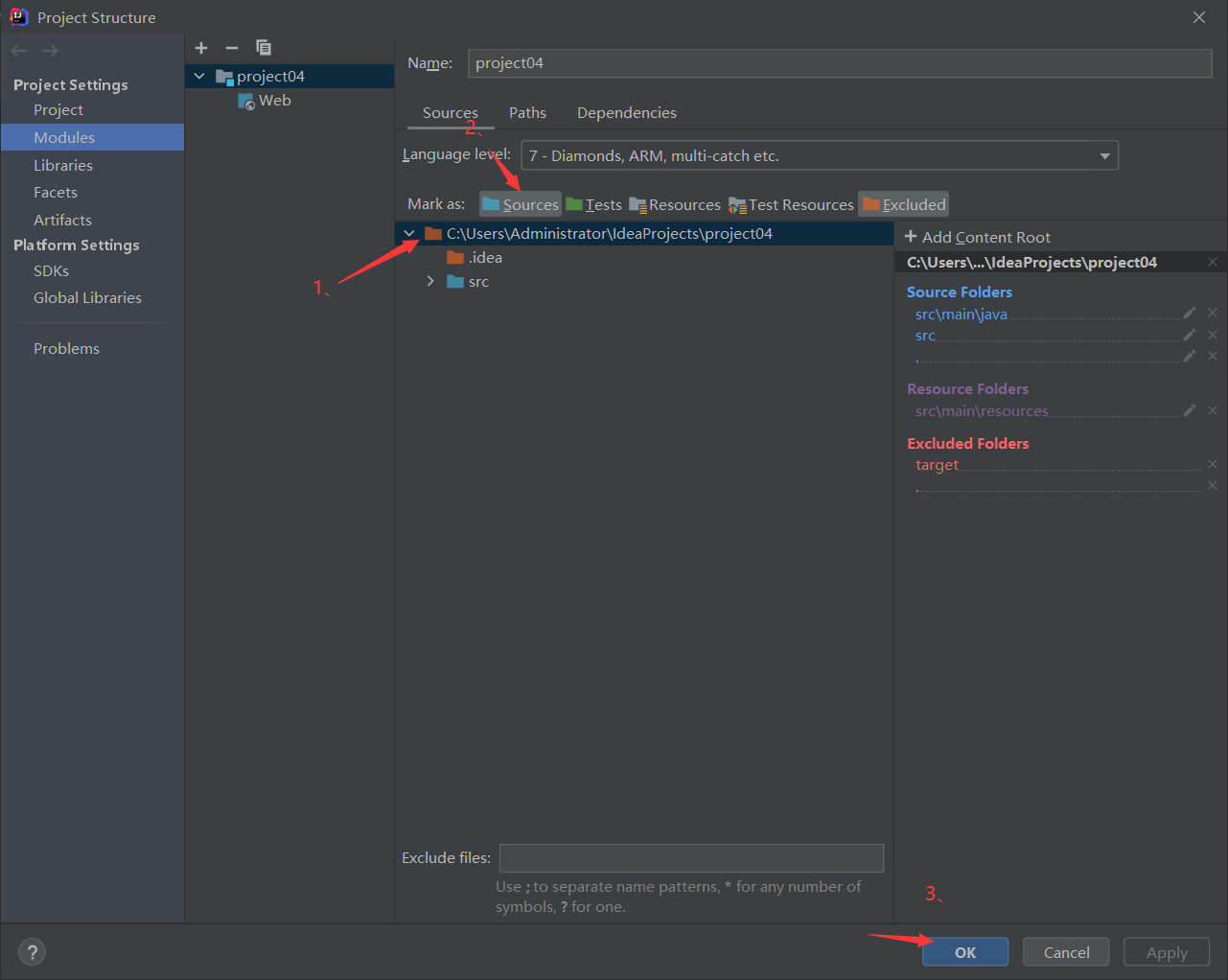
Task: Switch to the Dependencies tab
Action: click(627, 112)
